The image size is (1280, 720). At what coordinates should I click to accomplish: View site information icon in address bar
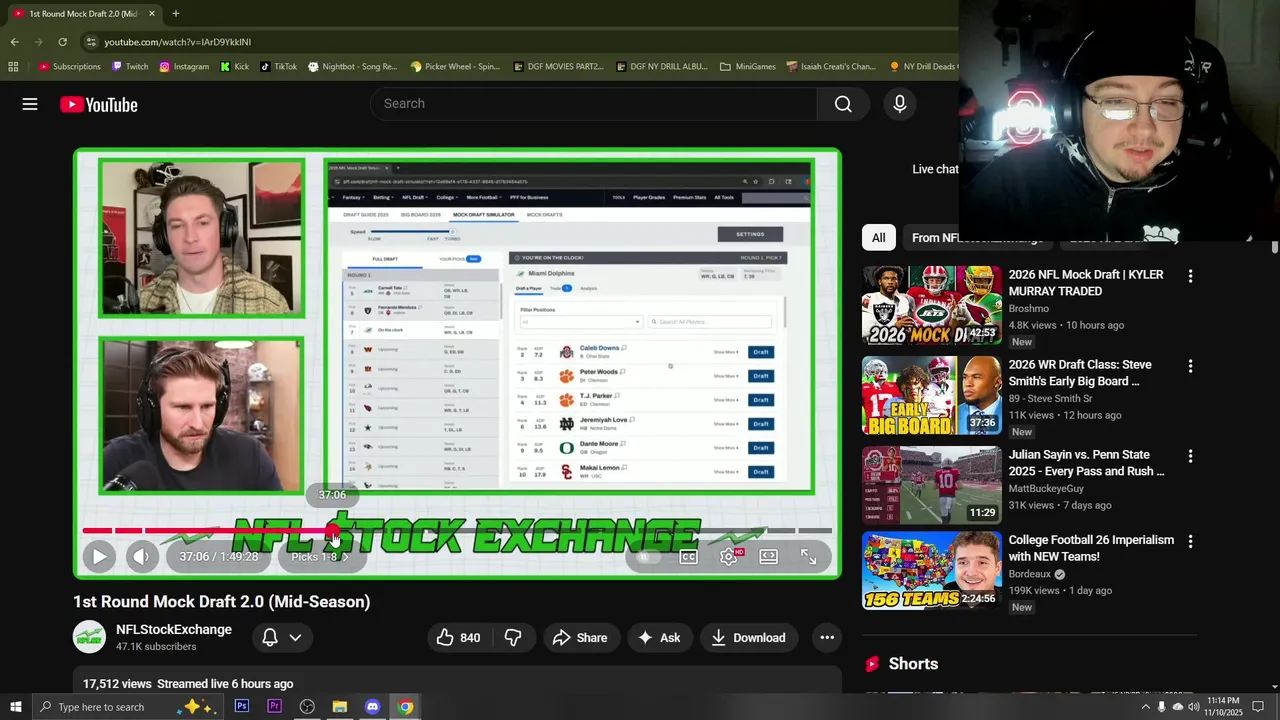pyautogui.click(x=91, y=42)
